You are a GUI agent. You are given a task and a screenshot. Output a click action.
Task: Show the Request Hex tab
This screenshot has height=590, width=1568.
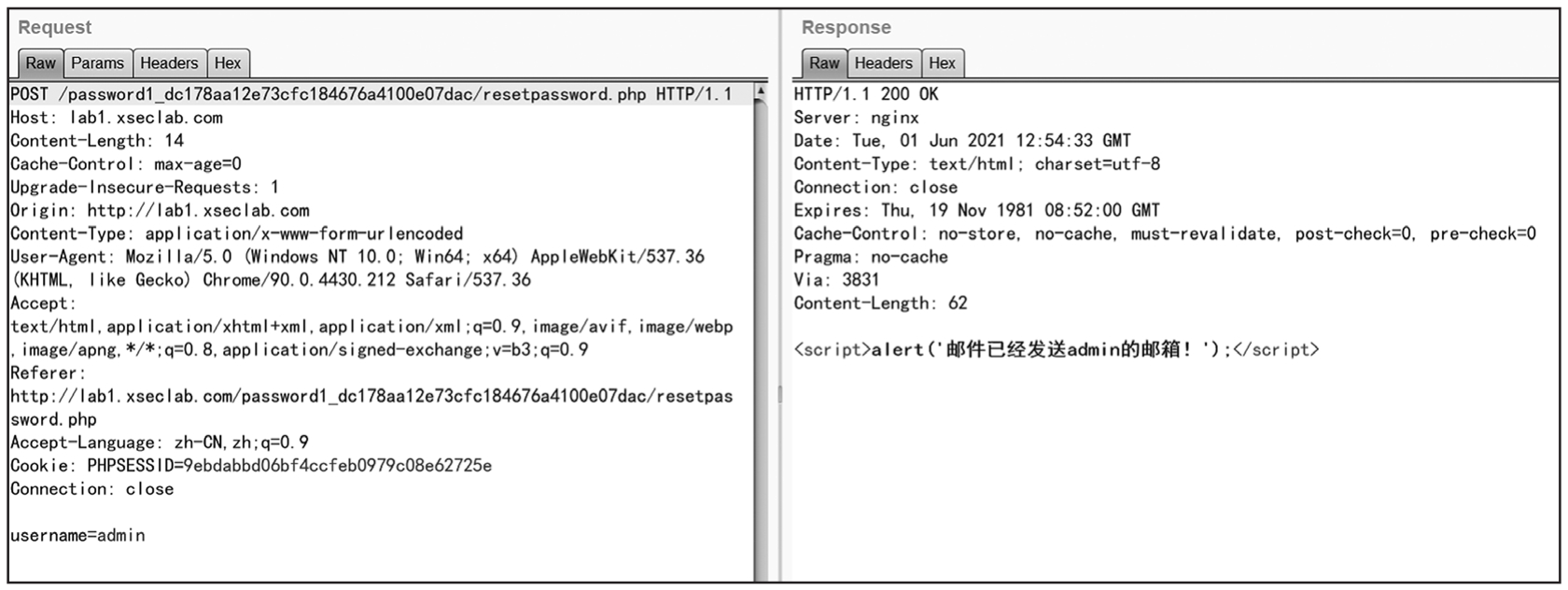coord(228,63)
